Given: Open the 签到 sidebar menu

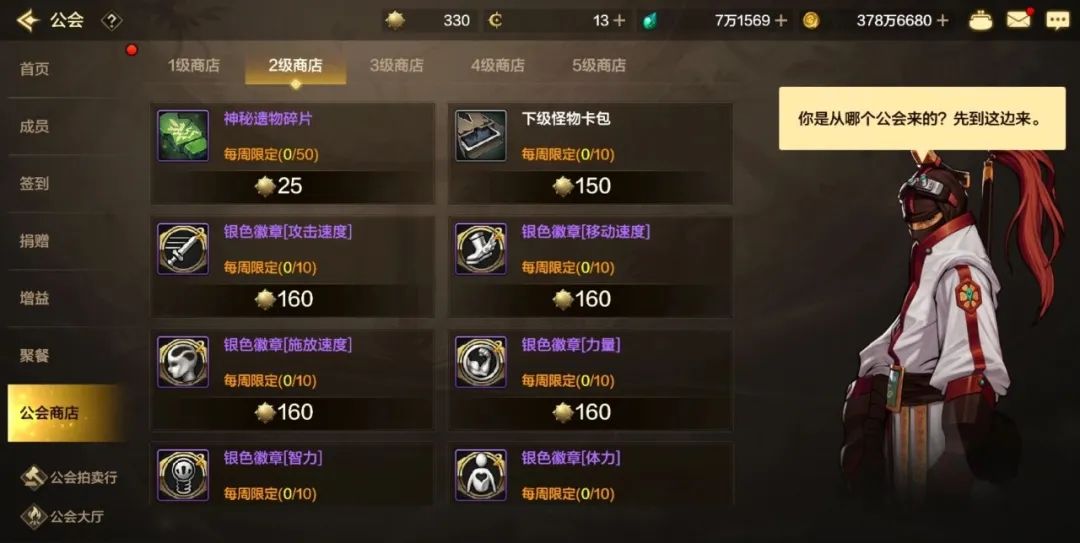Looking at the screenshot, I should tap(34, 183).
